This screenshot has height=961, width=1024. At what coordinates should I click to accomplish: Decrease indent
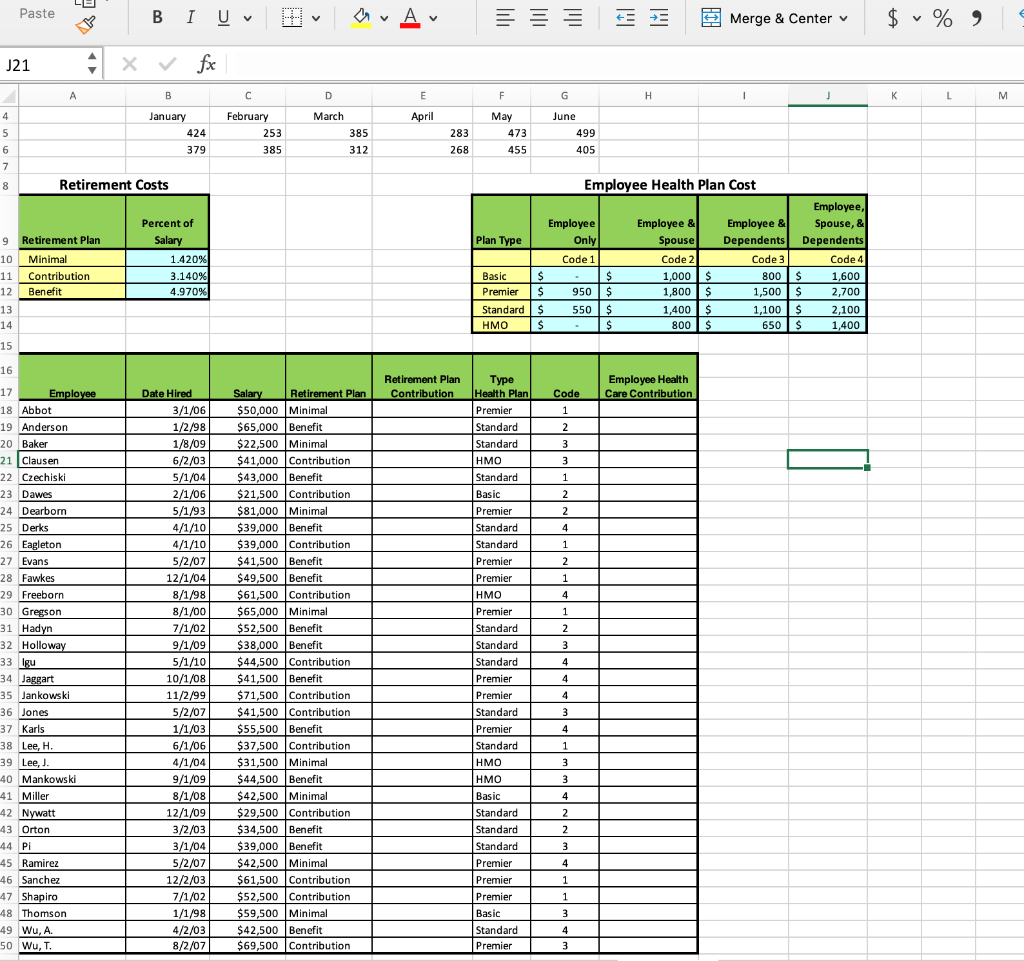(x=626, y=18)
